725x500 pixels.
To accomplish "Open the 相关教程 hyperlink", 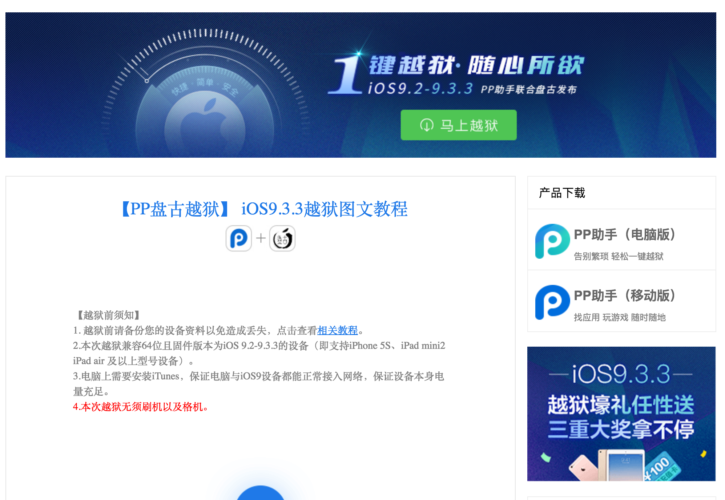I will tap(338, 330).
